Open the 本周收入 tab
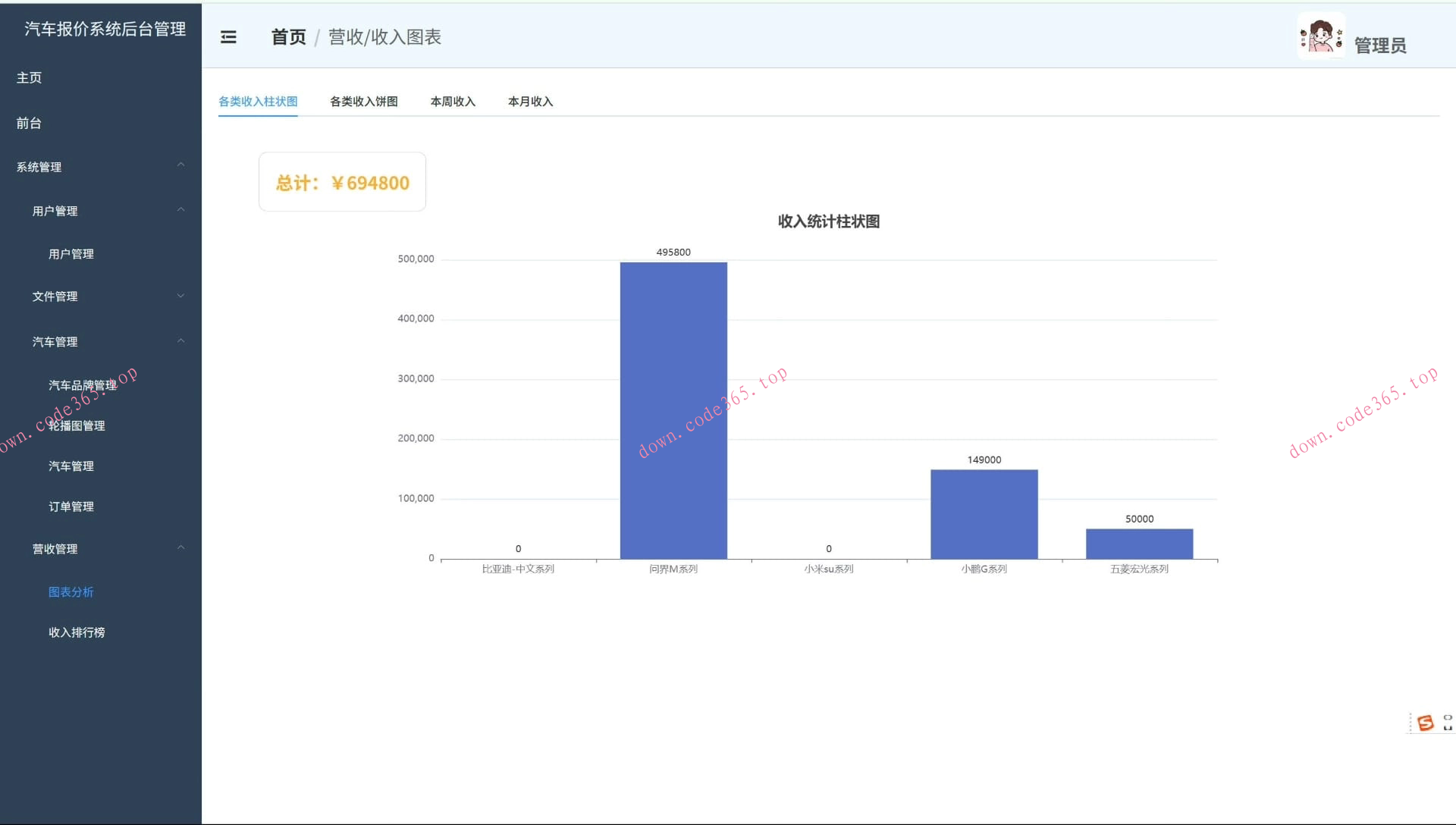1456x825 pixels. [453, 102]
